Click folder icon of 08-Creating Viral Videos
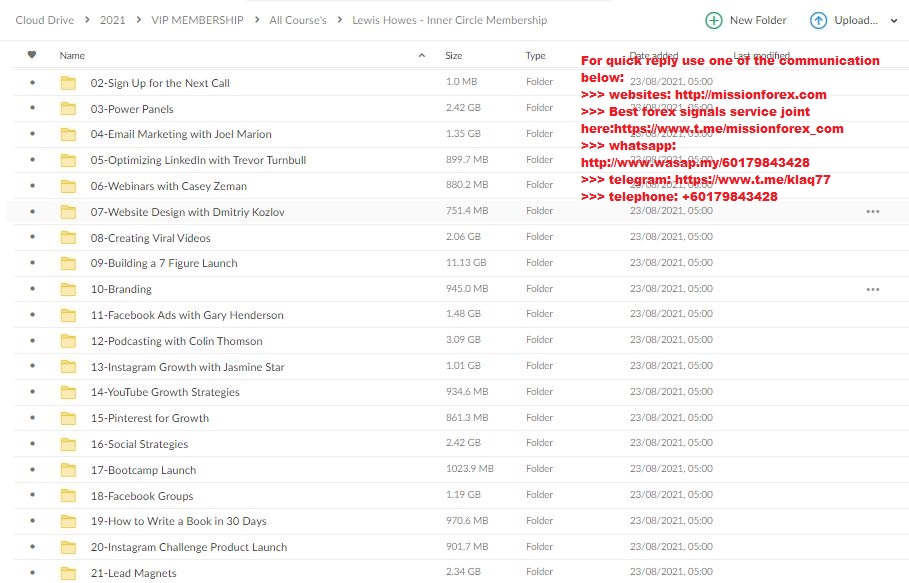This screenshot has height=583, width=909. 68,238
